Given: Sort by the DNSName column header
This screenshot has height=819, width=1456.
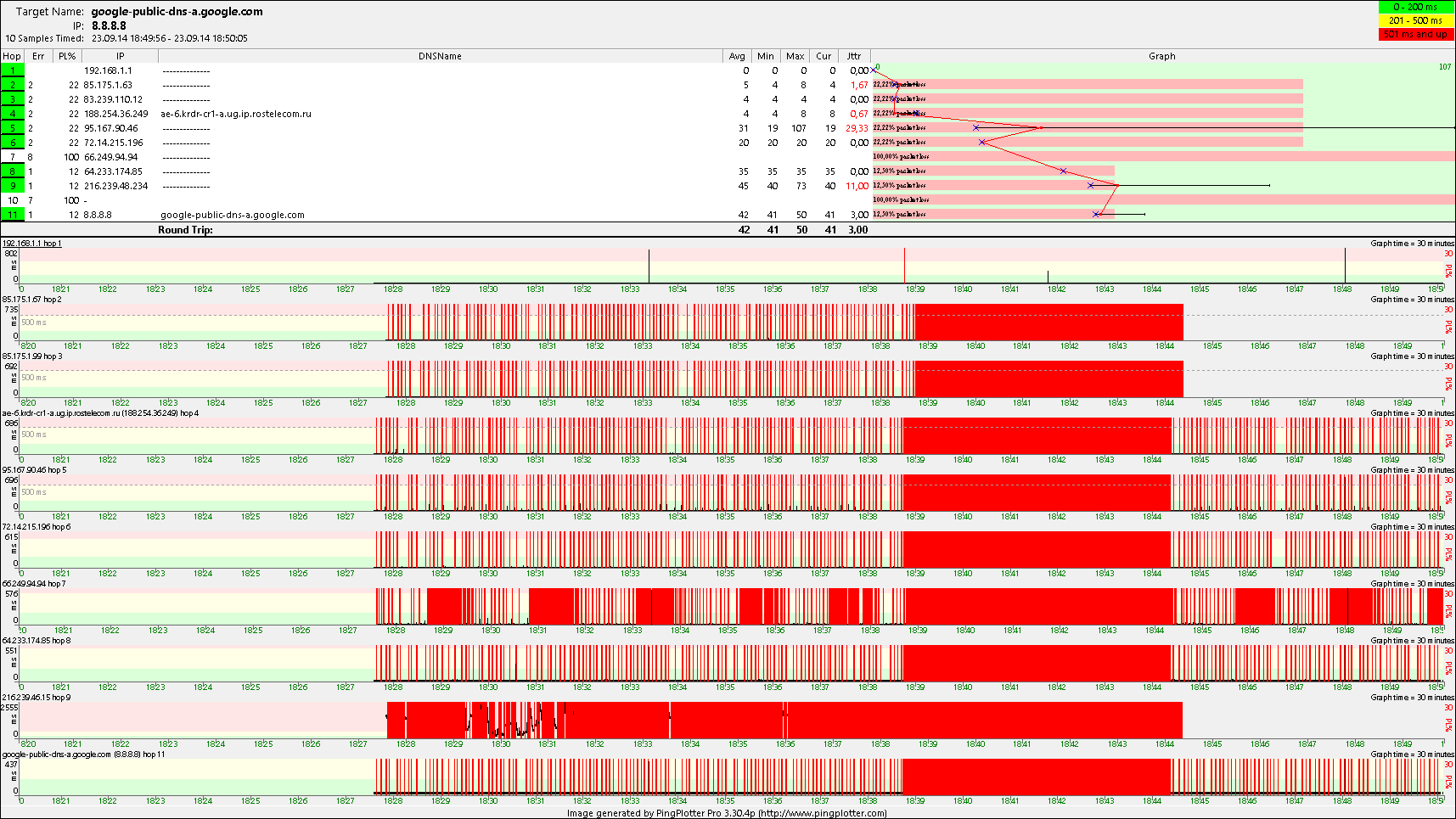Looking at the screenshot, I should [x=440, y=56].
